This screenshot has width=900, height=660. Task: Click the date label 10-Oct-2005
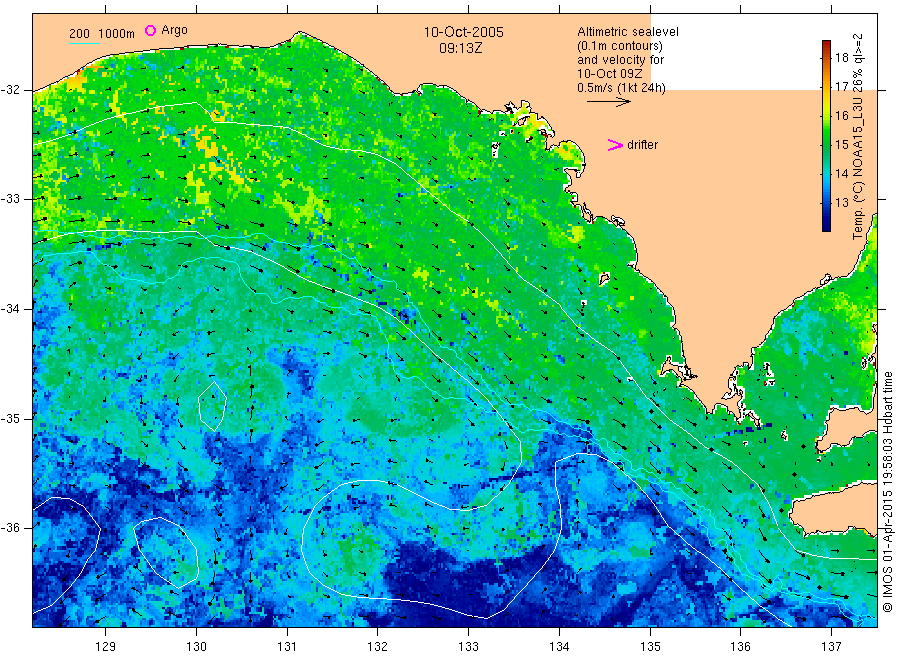[463, 33]
